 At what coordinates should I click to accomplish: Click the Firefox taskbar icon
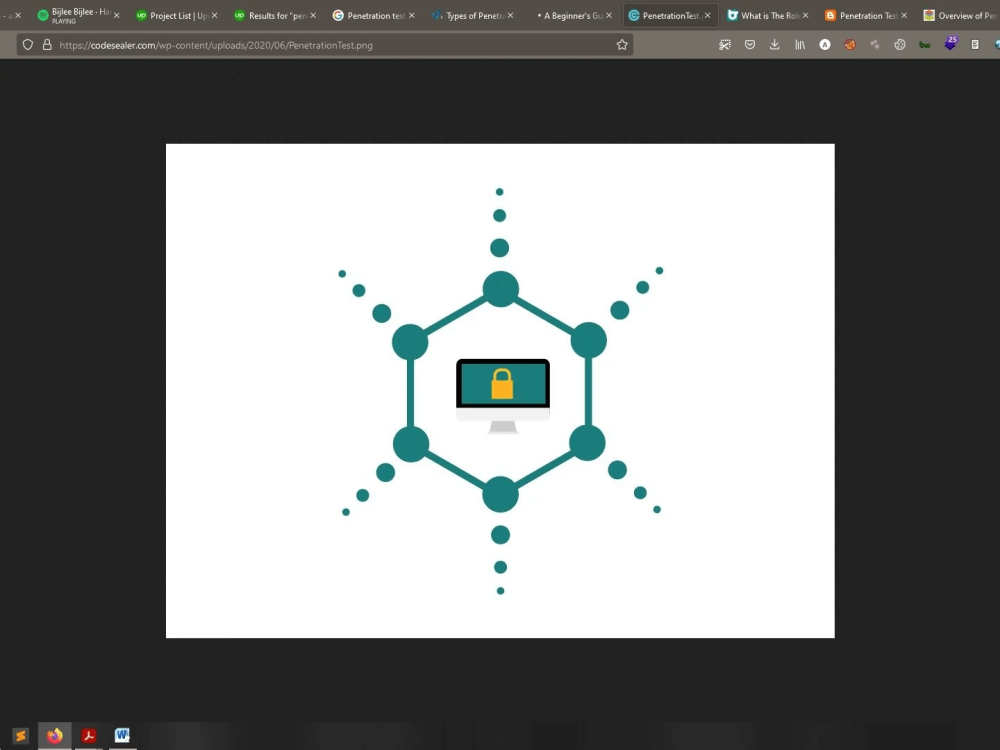tap(55, 736)
